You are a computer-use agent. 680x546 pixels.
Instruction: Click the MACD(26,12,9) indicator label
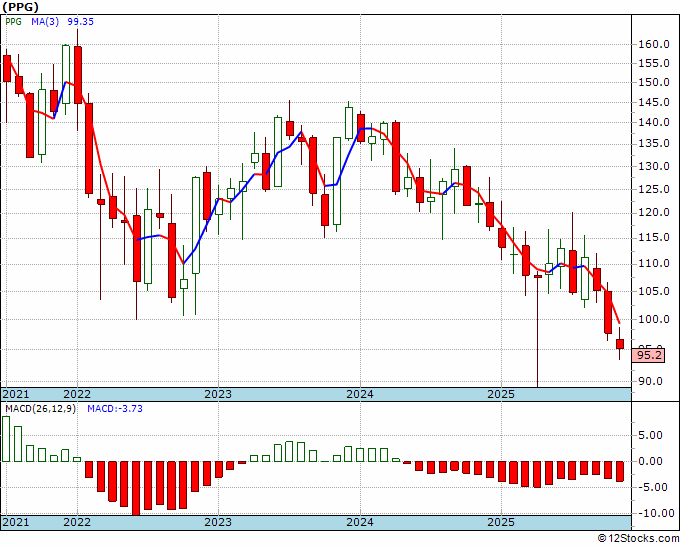click(40, 409)
